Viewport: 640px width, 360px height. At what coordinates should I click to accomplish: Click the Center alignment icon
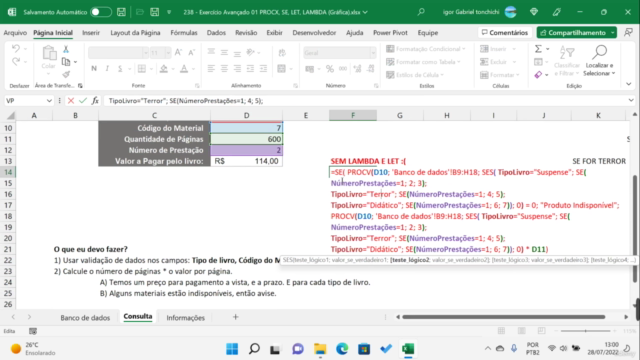[x=224, y=69]
